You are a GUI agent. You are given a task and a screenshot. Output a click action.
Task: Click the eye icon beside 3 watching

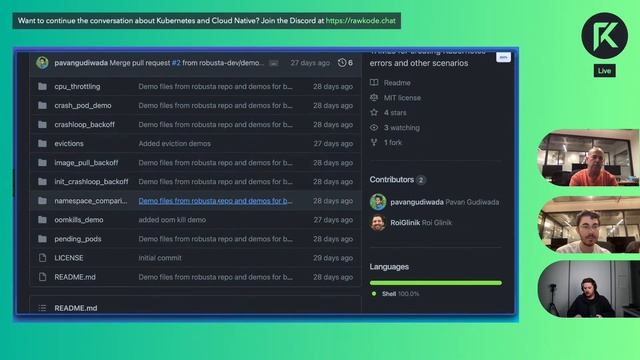point(374,127)
